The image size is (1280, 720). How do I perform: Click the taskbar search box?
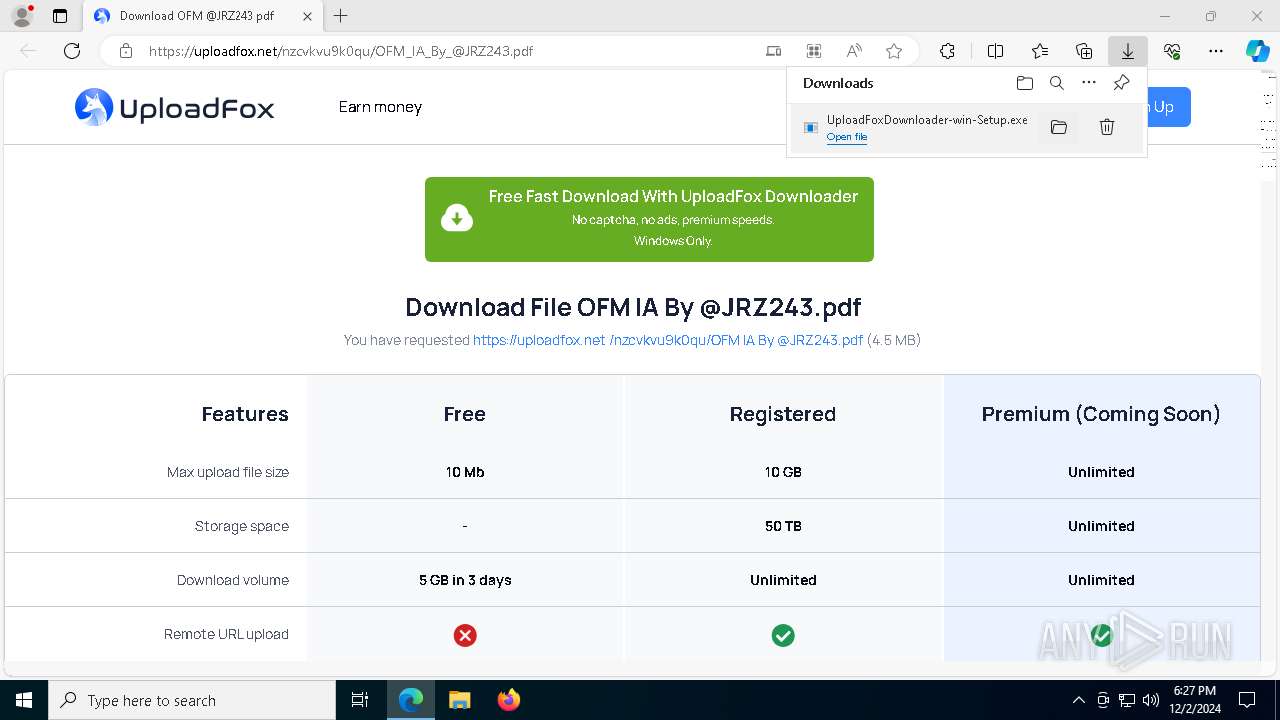tap(192, 700)
